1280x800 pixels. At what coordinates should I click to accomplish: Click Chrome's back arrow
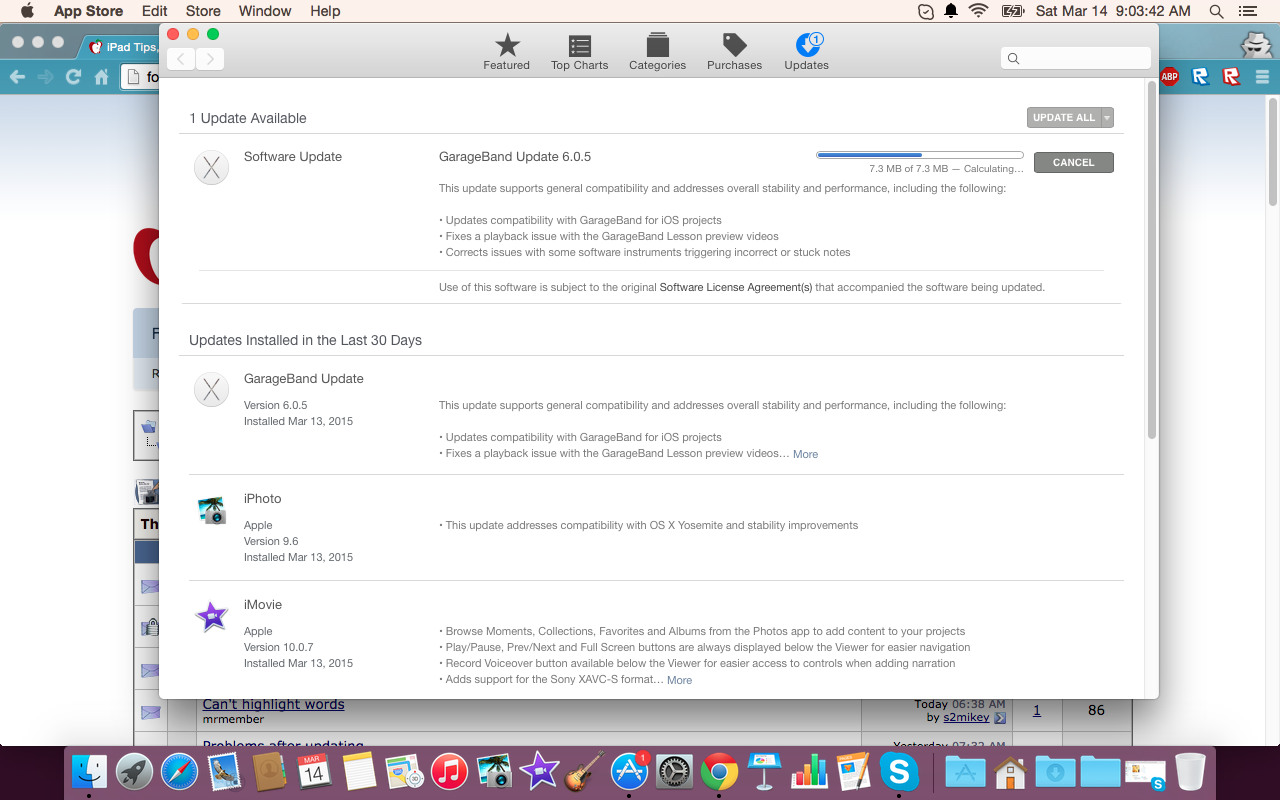tap(17, 76)
